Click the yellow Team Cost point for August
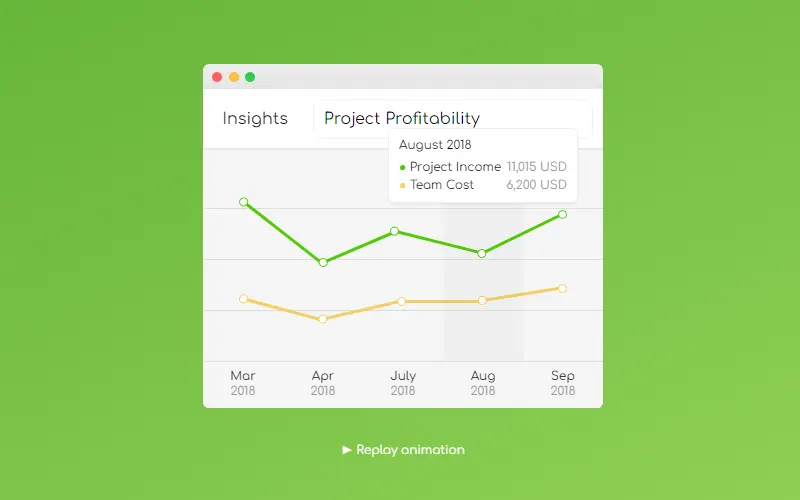 [x=482, y=301]
